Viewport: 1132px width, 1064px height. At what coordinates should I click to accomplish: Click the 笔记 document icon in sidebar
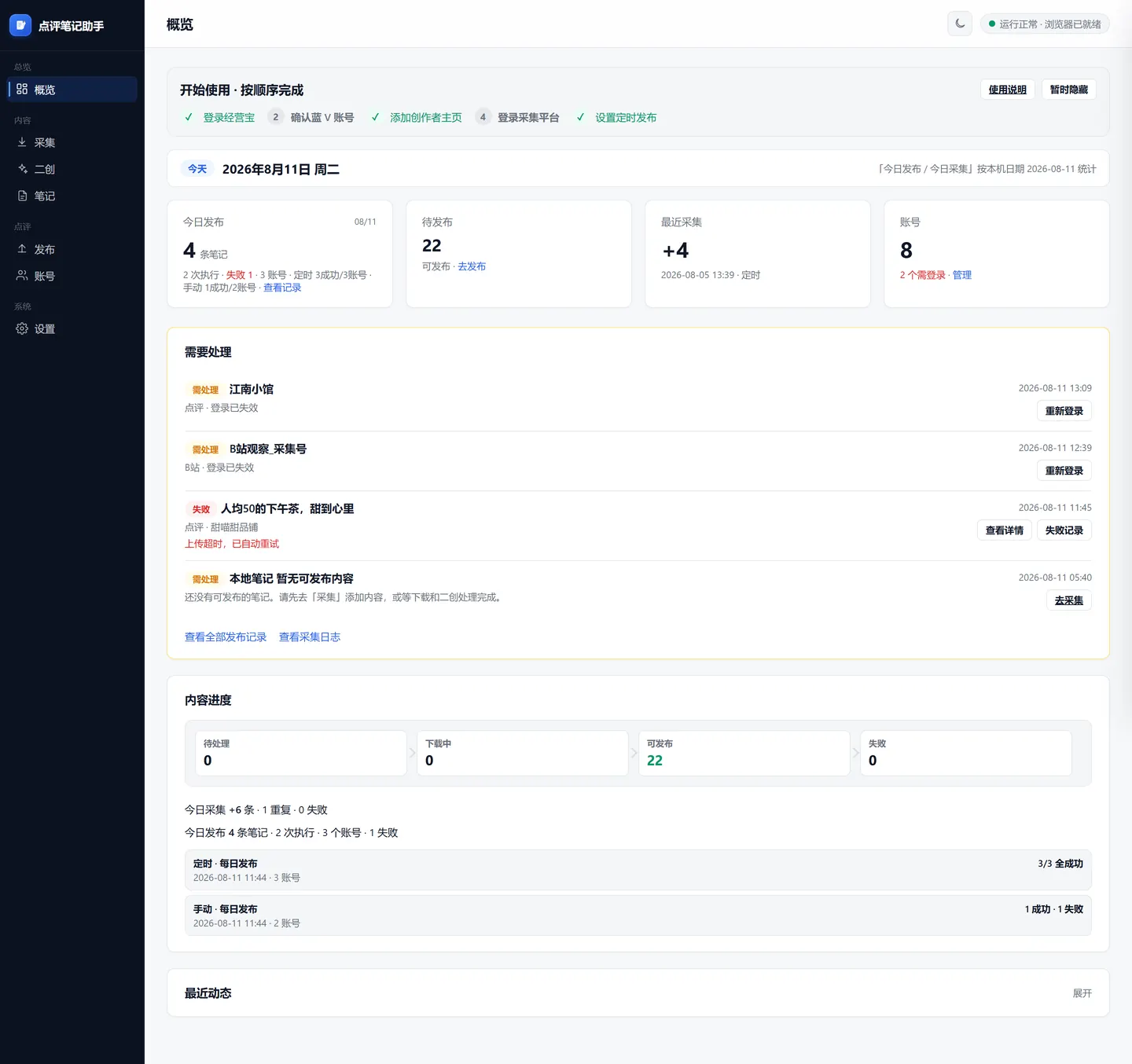click(x=22, y=196)
